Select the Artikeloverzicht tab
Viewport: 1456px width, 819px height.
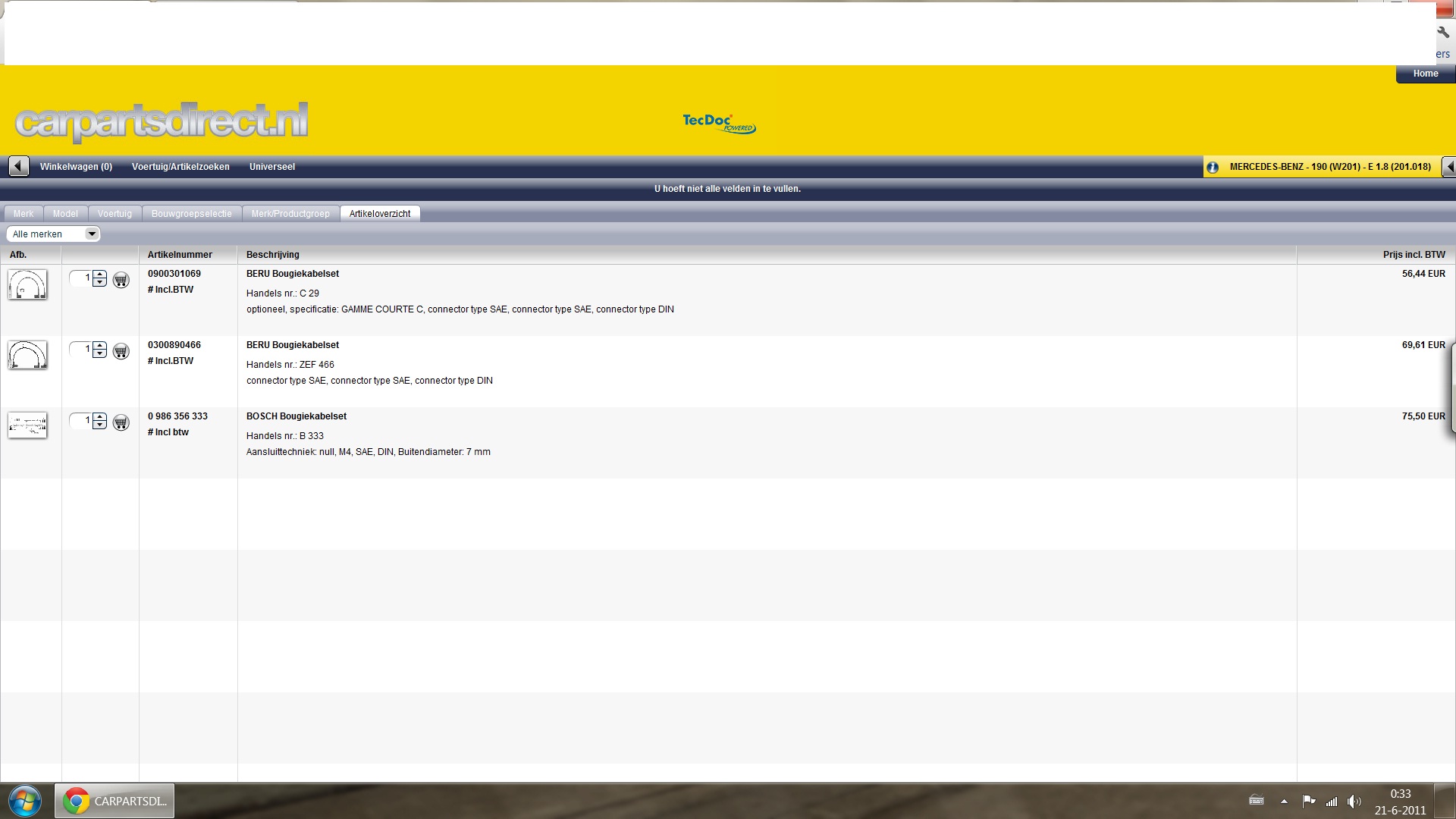[380, 214]
